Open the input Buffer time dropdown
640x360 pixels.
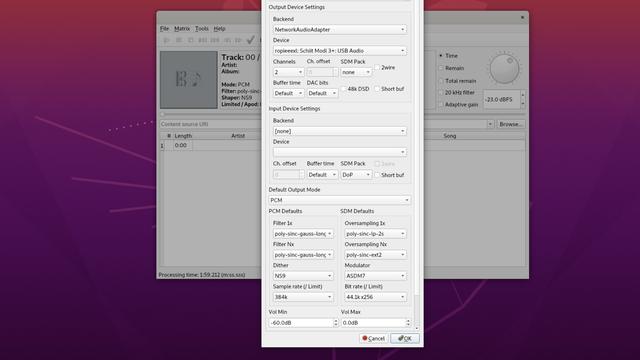[x=322, y=175]
